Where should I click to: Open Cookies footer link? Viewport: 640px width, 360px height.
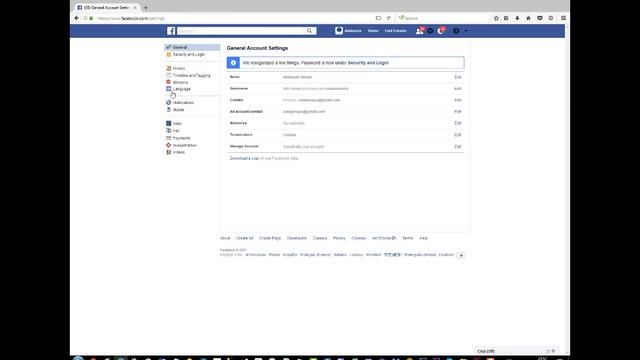[359, 238]
